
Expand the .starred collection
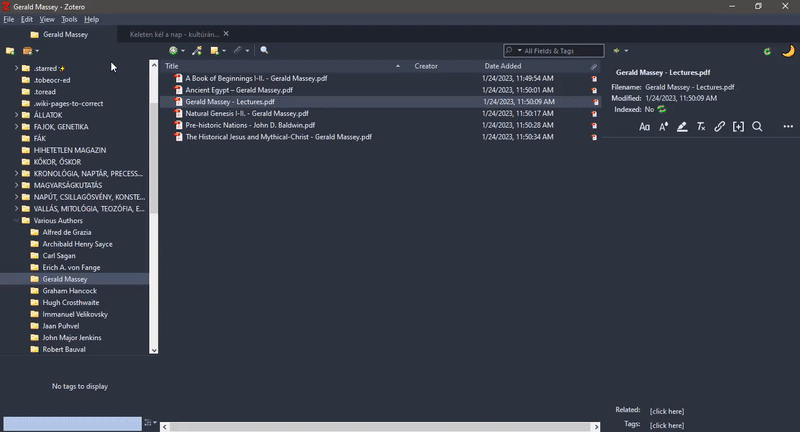pyautogui.click(x=16, y=68)
